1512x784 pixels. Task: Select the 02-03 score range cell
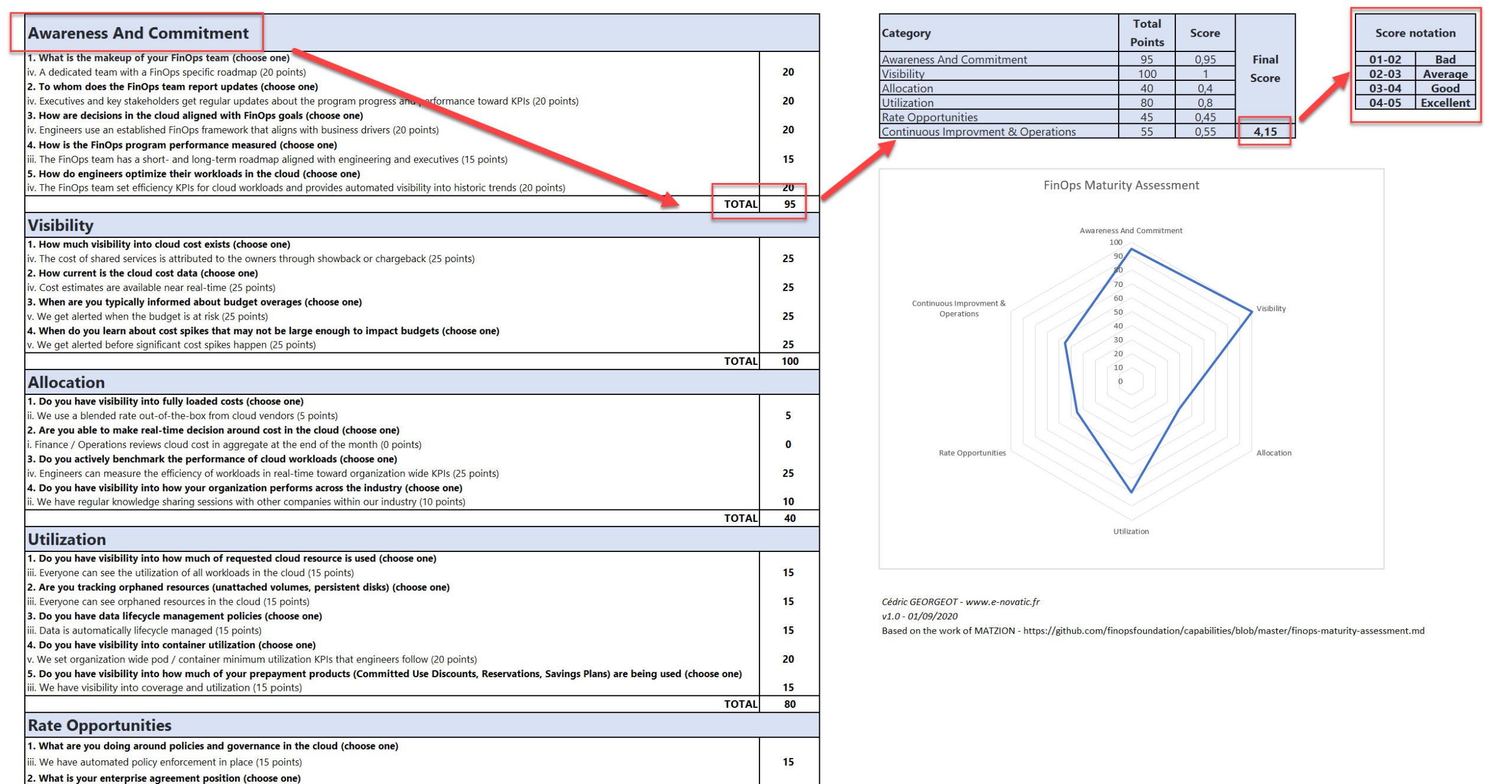(1385, 74)
